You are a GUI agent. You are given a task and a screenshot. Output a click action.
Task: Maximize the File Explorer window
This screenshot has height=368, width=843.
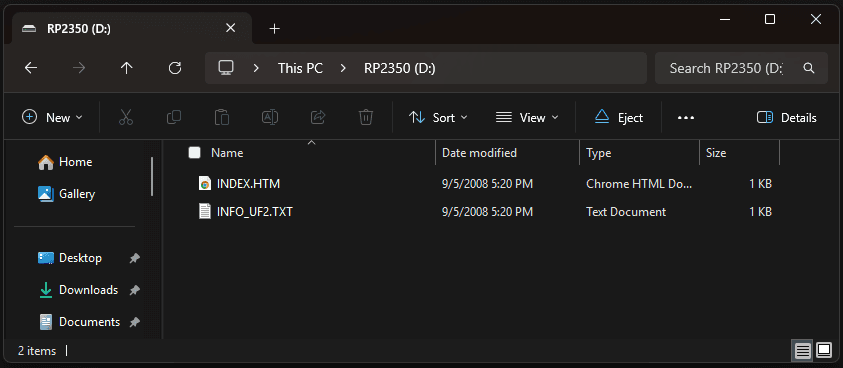pyautogui.click(x=770, y=19)
